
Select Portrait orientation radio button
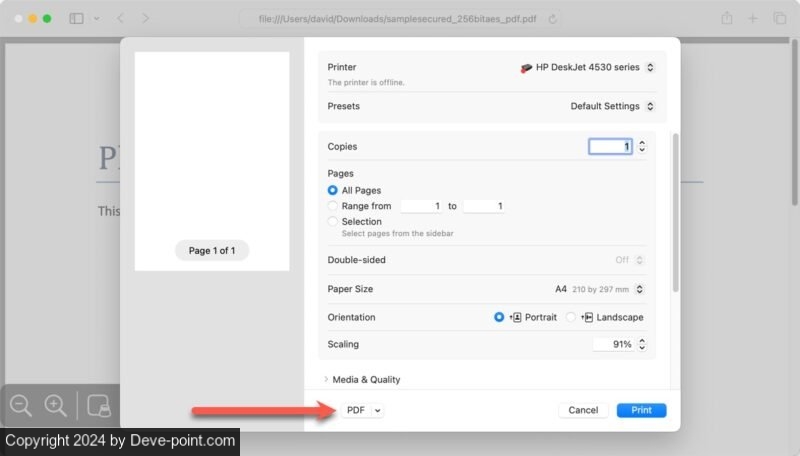[x=499, y=317]
